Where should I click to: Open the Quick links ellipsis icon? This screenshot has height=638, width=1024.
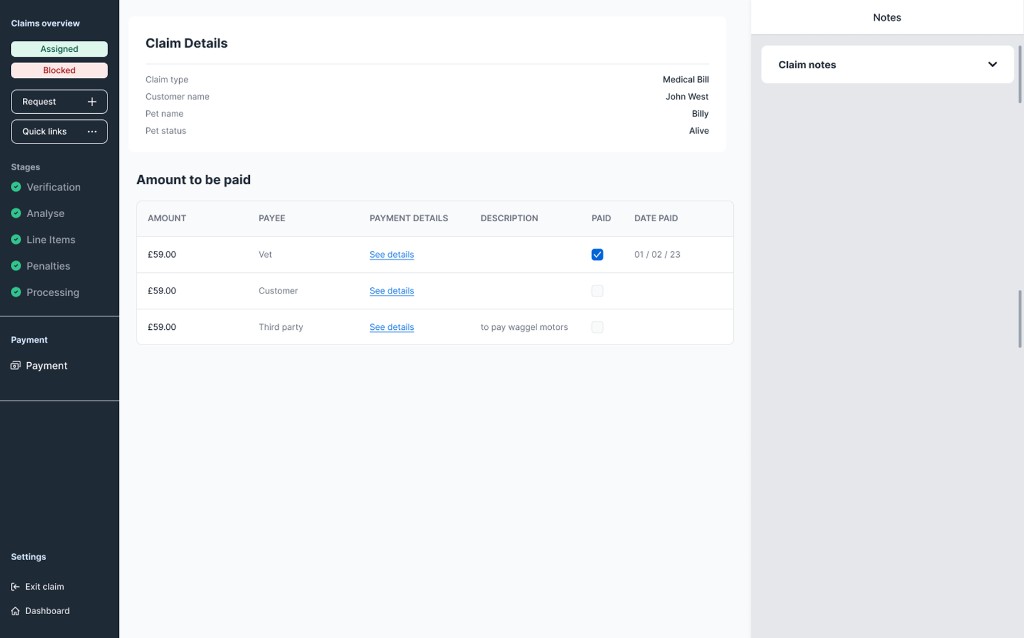coord(92,131)
